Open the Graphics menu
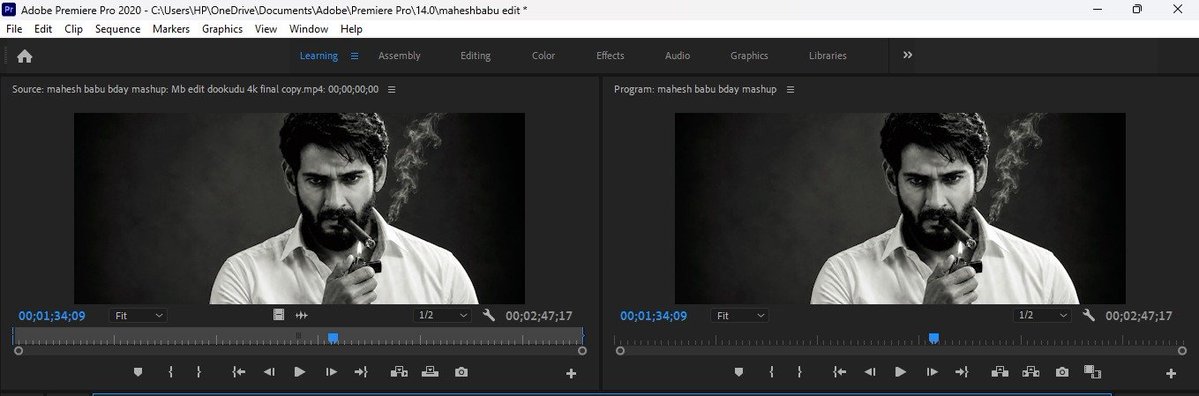Image resolution: width=1199 pixels, height=396 pixels. (x=222, y=29)
